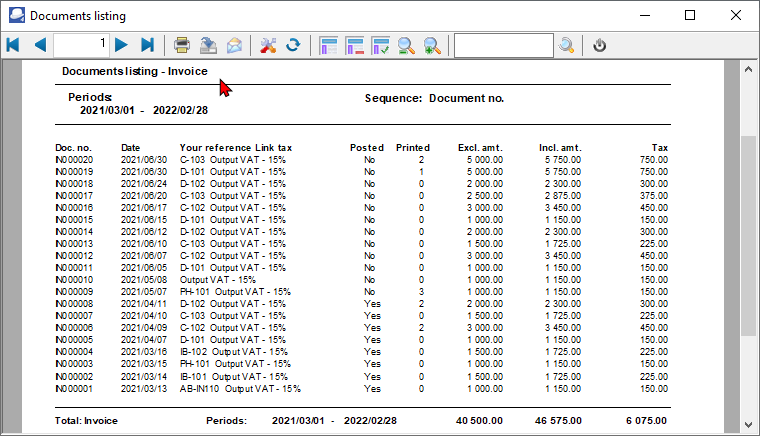Click document number IN000001
Image resolution: width=760 pixels, height=436 pixels.
(x=74, y=389)
